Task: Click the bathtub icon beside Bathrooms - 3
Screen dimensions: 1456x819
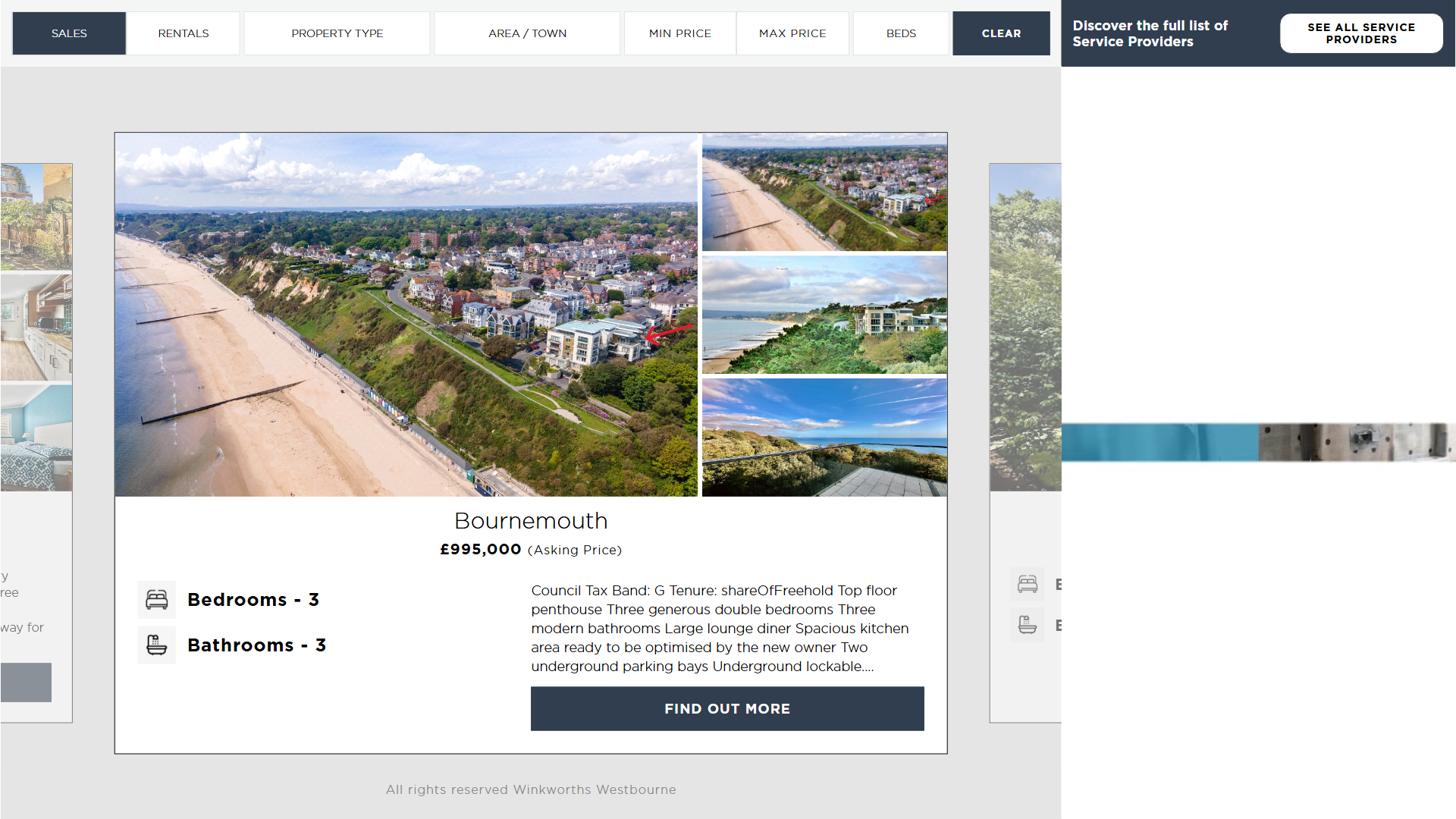Action: (x=156, y=645)
